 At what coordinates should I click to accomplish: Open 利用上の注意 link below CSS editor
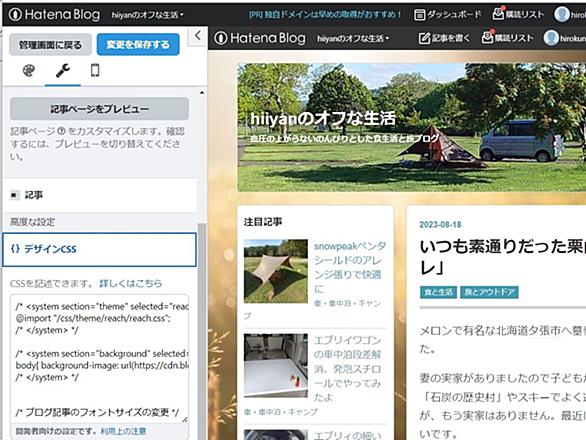coord(123,431)
